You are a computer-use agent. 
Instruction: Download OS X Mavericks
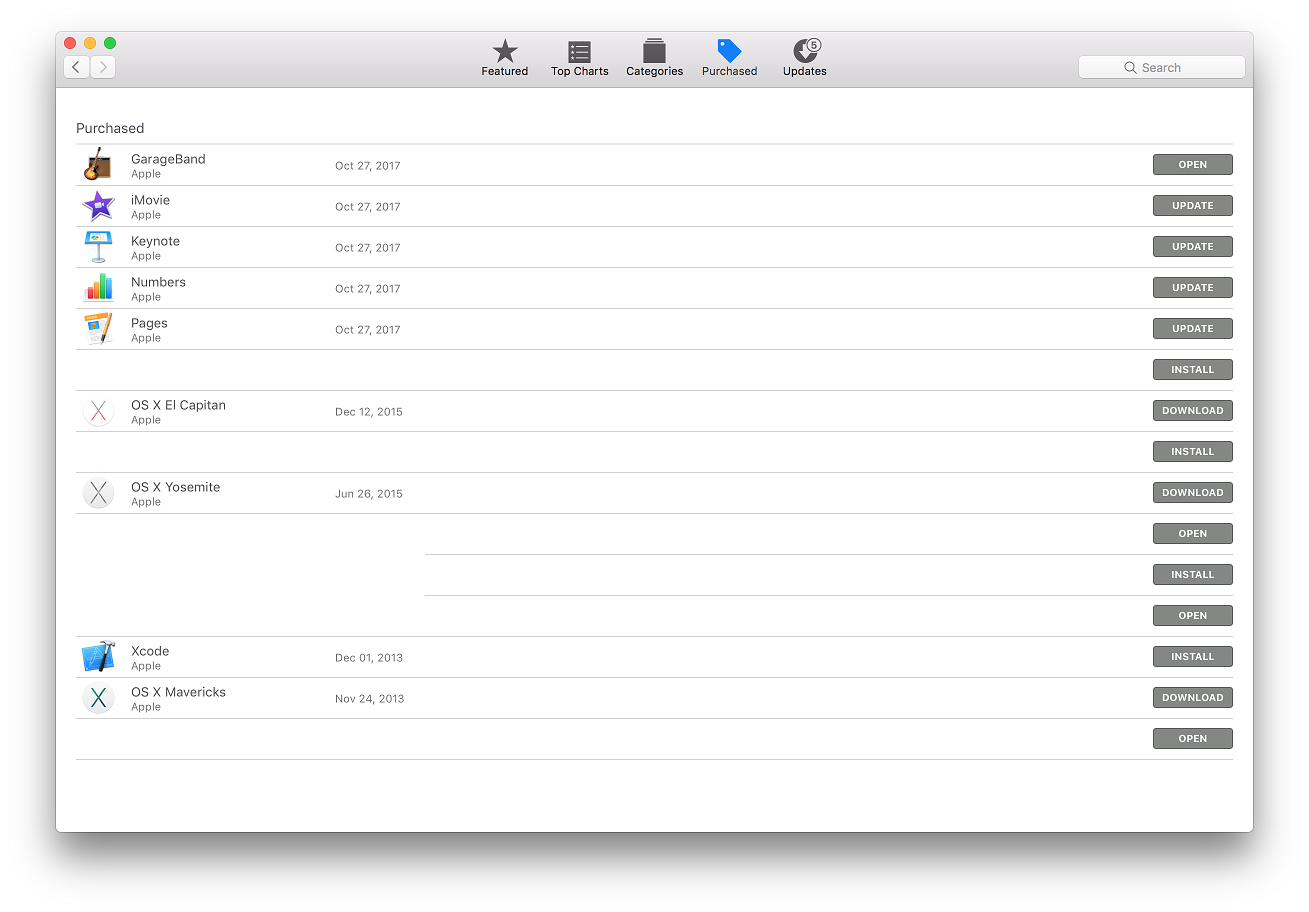tap(1192, 698)
